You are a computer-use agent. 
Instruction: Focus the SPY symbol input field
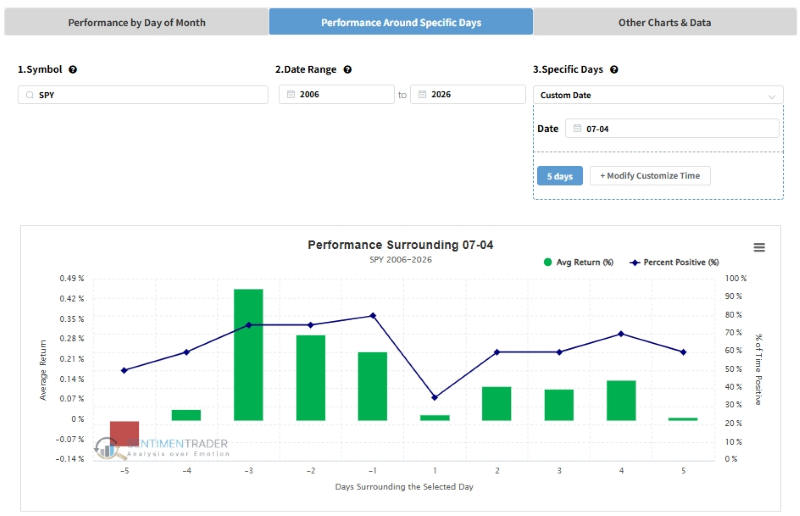[143, 95]
